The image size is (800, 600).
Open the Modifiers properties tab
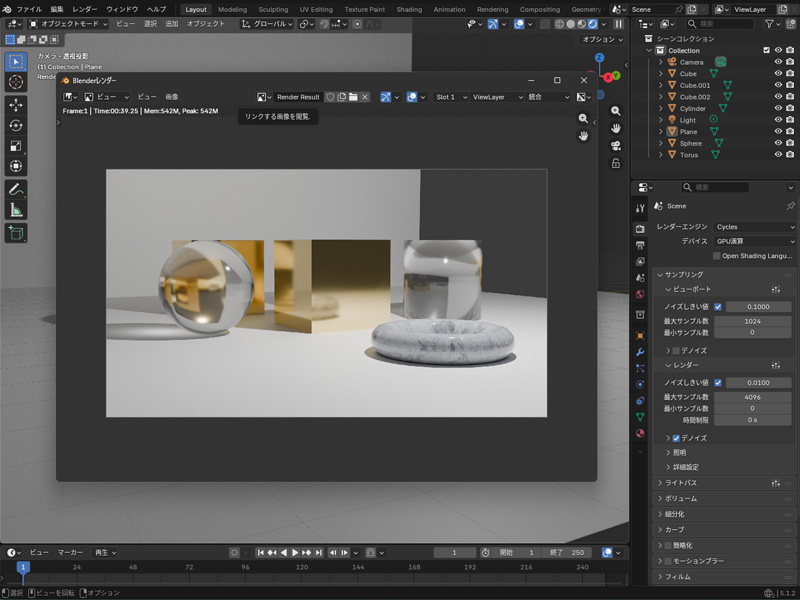[x=640, y=352]
